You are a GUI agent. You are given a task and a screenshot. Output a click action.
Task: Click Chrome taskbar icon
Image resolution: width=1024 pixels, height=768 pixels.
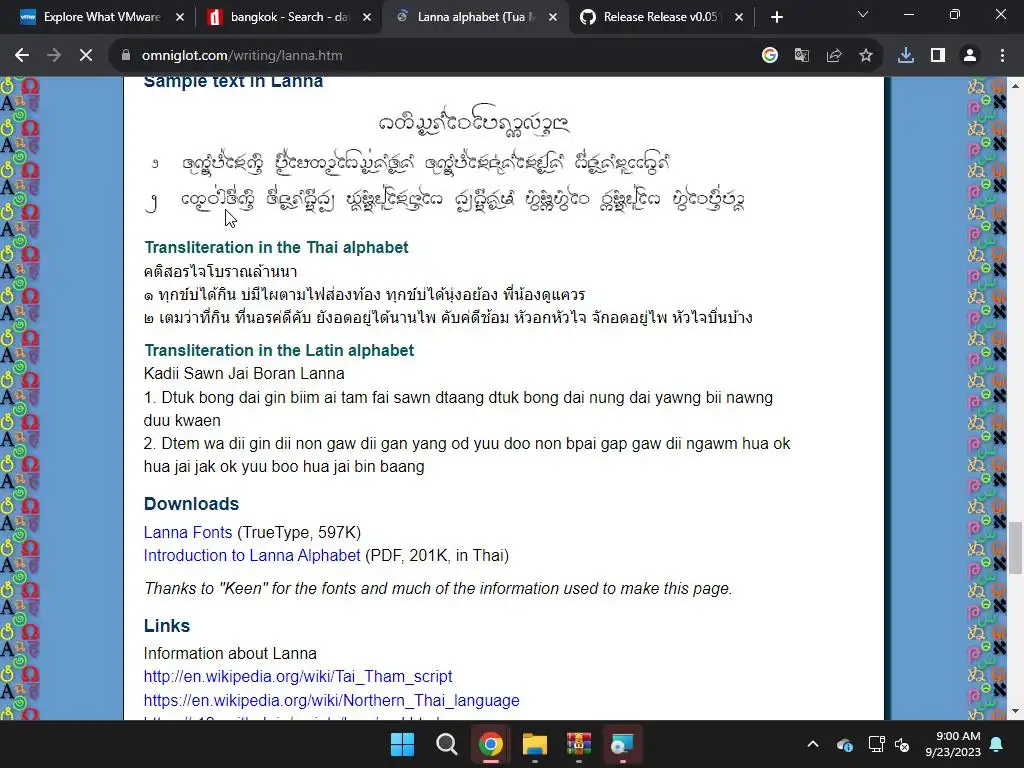pos(490,744)
